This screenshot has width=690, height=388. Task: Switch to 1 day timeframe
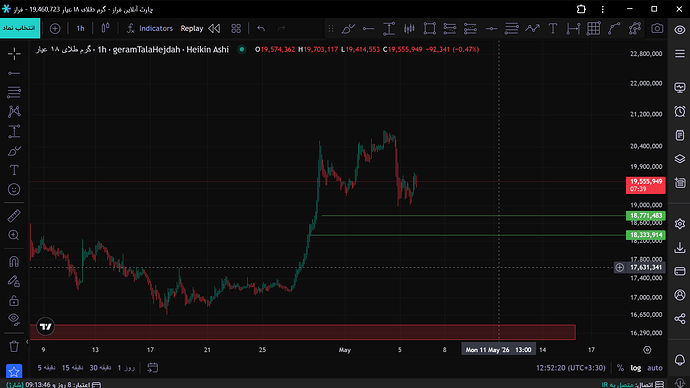pos(126,368)
